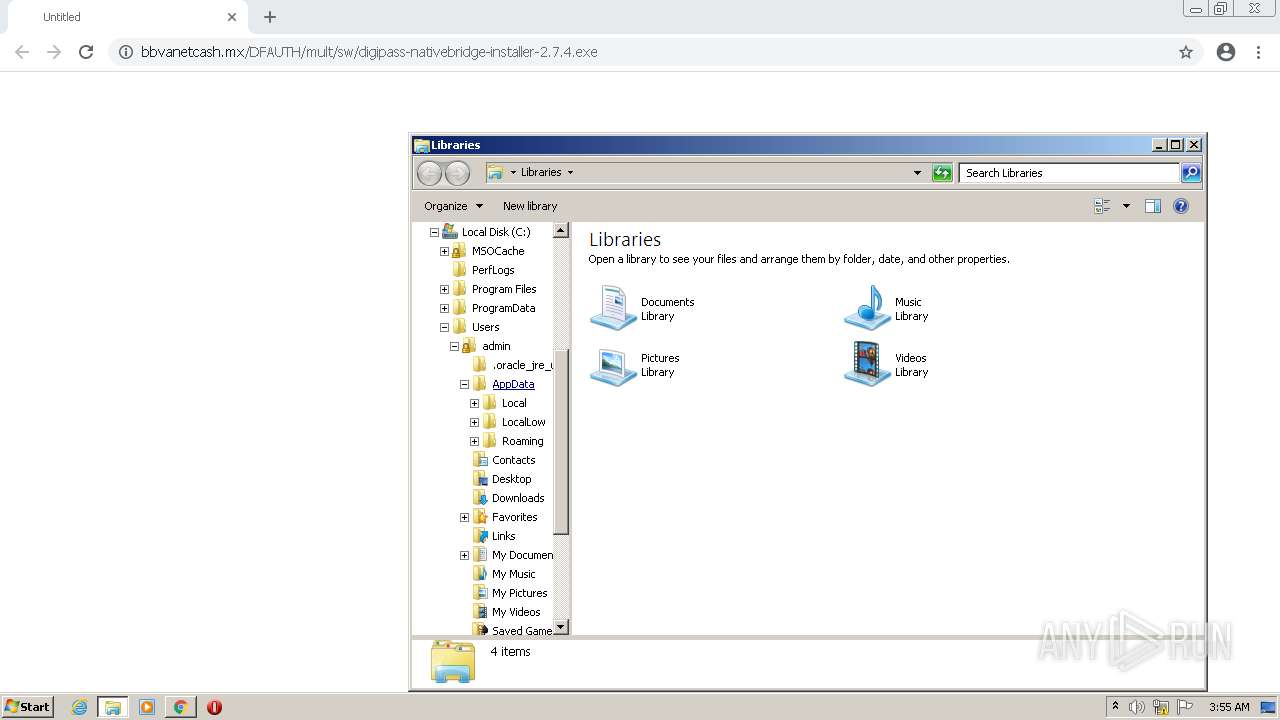The height and width of the screenshot is (720, 1280).
Task: Click navigation pane scroll down arrow
Action: [x=561, y=627]
